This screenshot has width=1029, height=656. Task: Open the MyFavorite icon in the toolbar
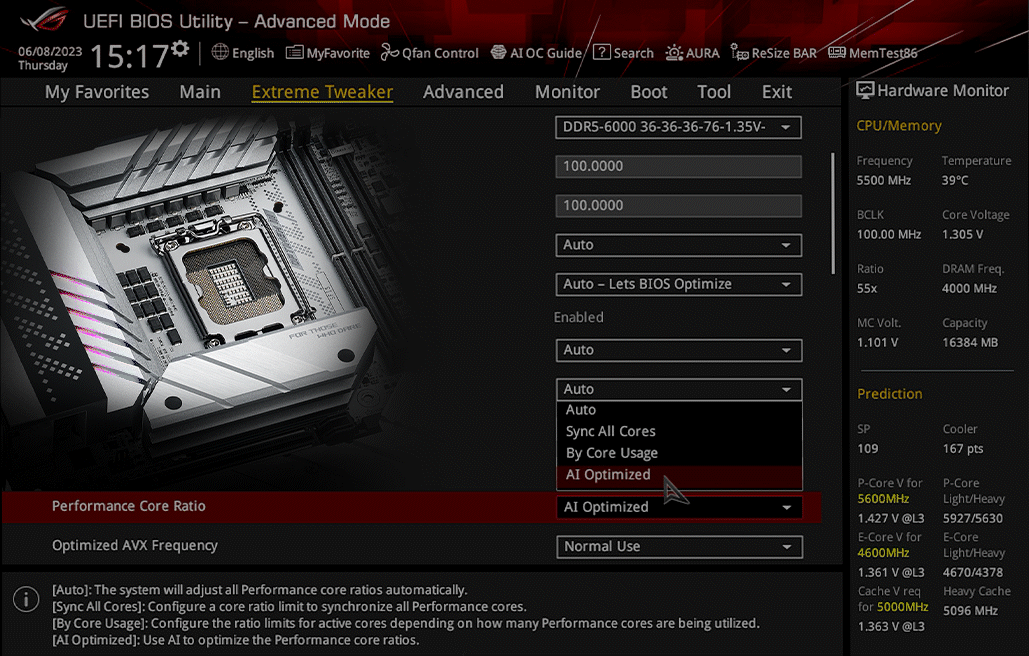pyautogui.click(x=294, y=53)
